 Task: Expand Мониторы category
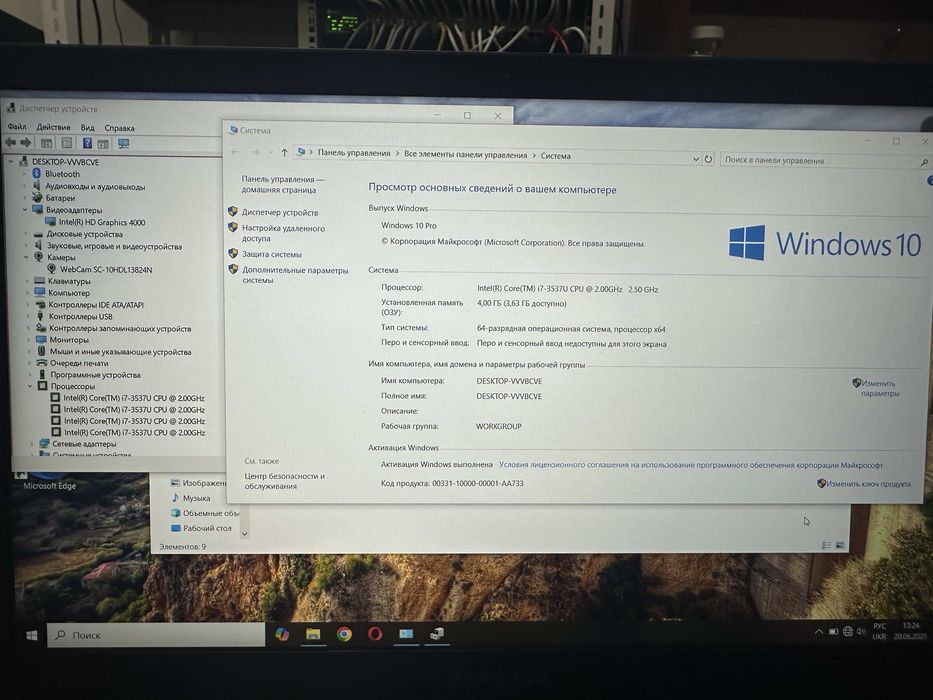28,339
